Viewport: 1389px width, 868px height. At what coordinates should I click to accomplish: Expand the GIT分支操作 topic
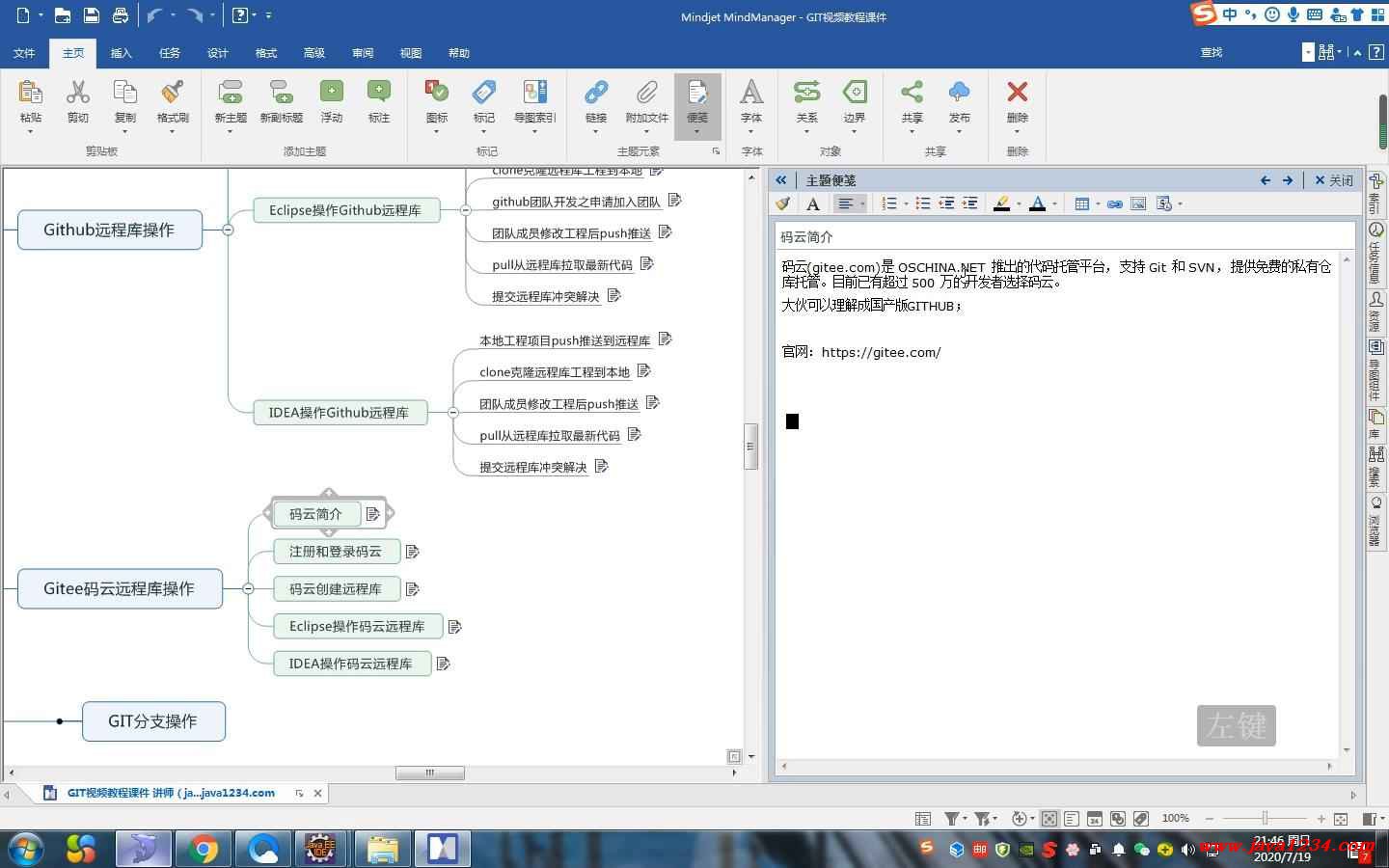tap(60, 721)
